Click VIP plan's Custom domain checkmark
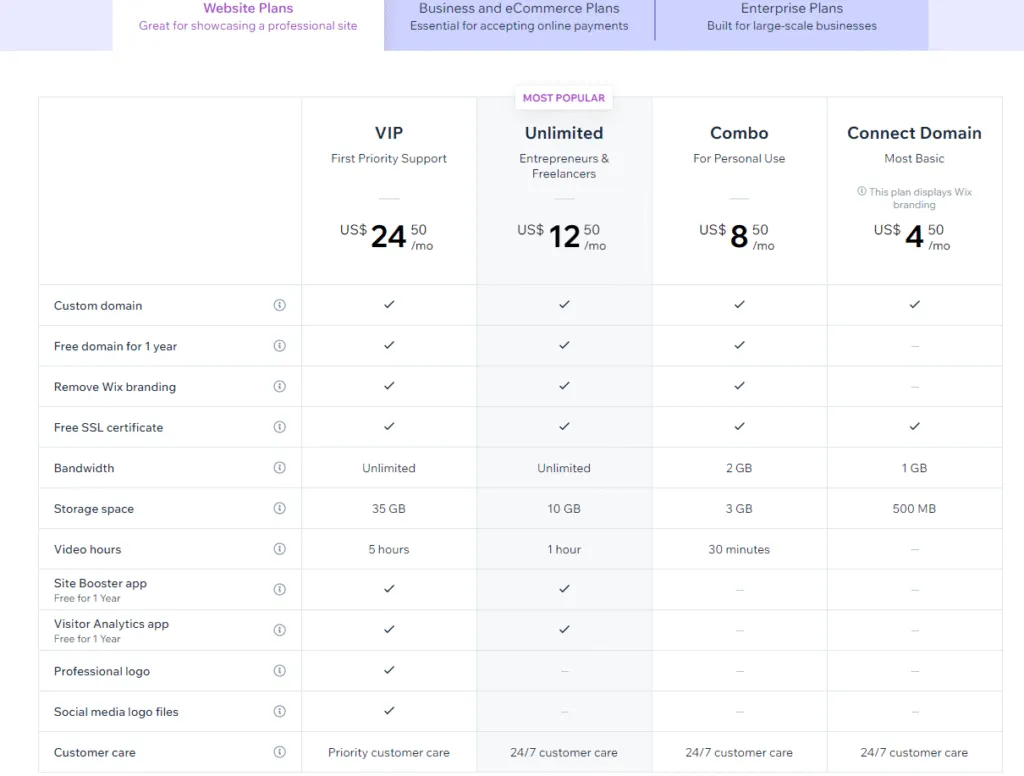1024x776 pixels. [x=388, y=305]
